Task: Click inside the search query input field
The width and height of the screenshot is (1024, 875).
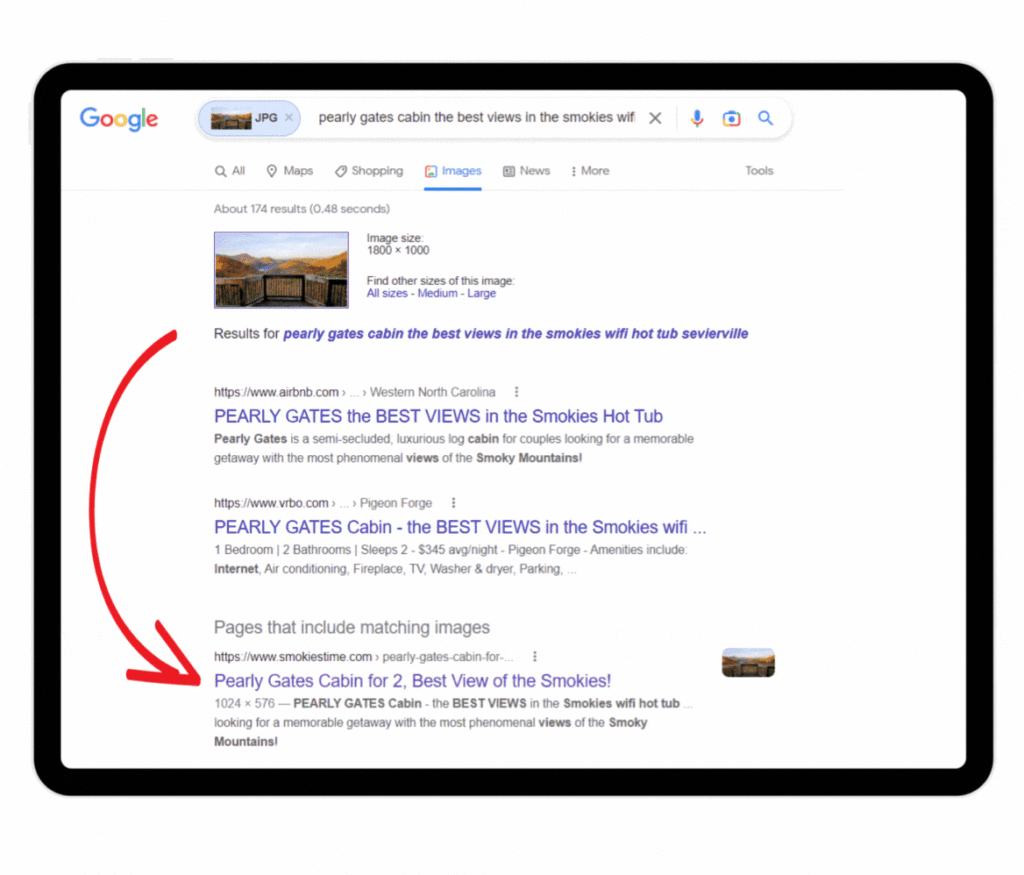Action: pyautogui.click(x=470, y=117)
